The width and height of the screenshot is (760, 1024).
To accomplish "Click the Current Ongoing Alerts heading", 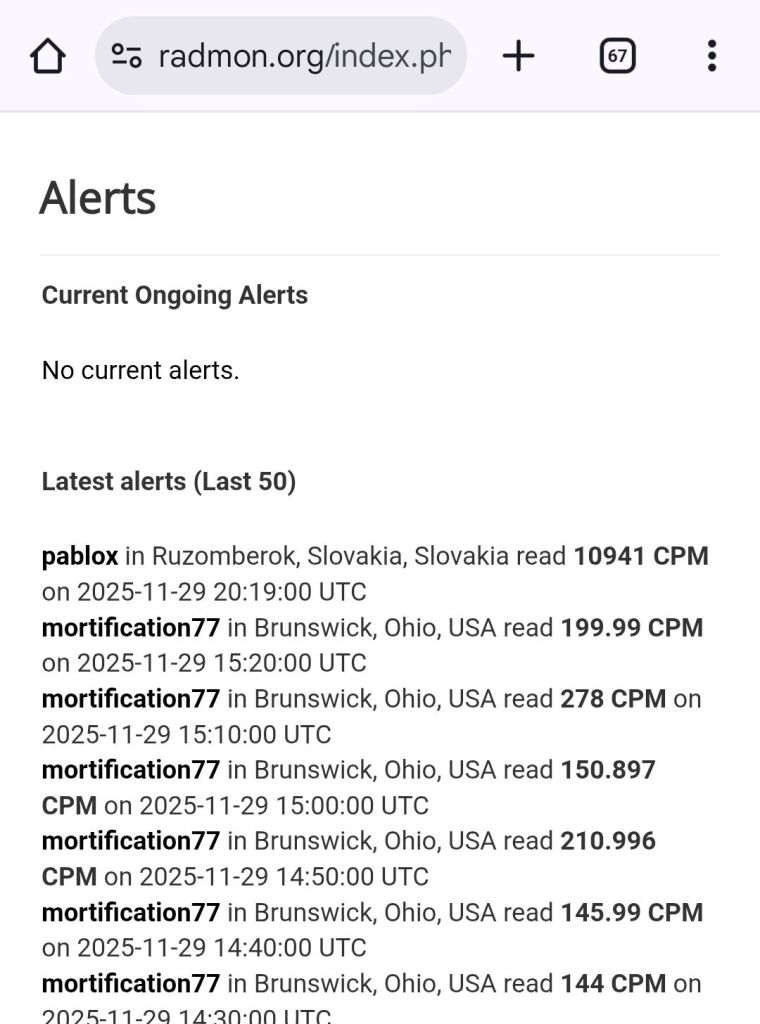I will [x=175, y=296].
